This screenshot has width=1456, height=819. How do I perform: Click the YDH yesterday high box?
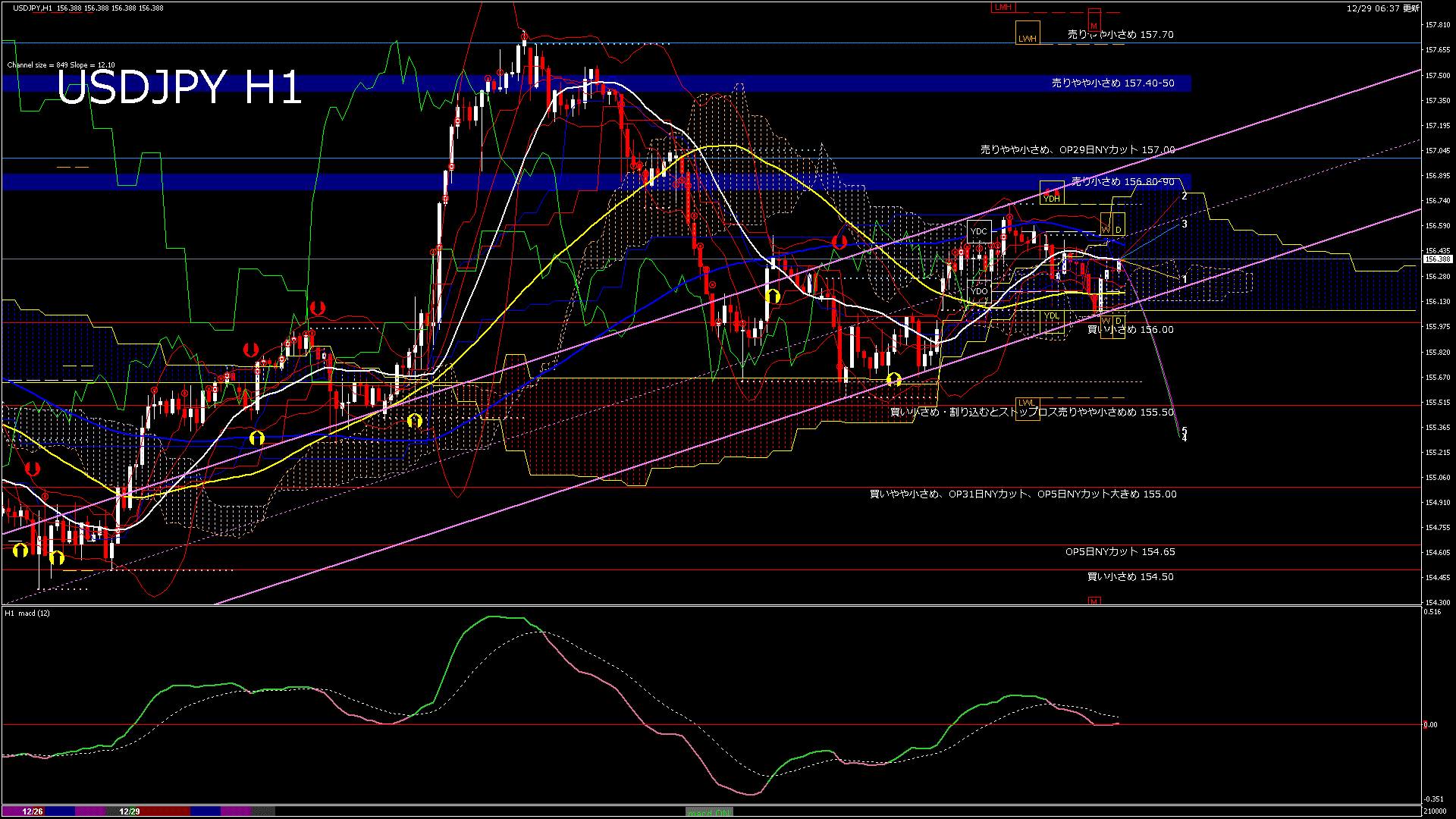pyautogui.click(x=1051, y=199)
